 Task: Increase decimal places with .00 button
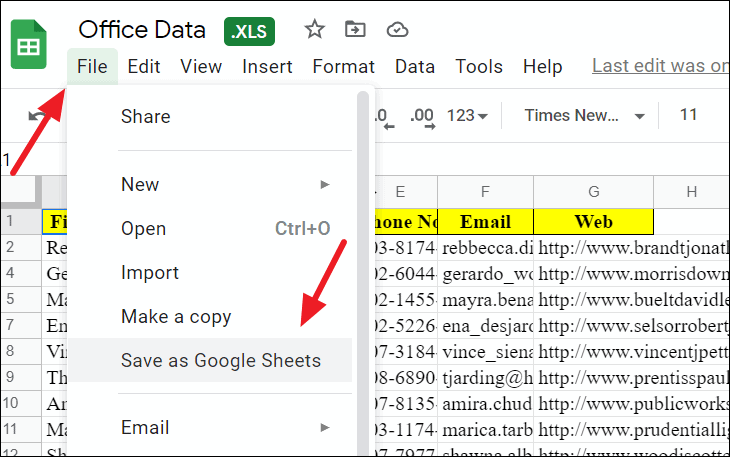click(423, 117)
